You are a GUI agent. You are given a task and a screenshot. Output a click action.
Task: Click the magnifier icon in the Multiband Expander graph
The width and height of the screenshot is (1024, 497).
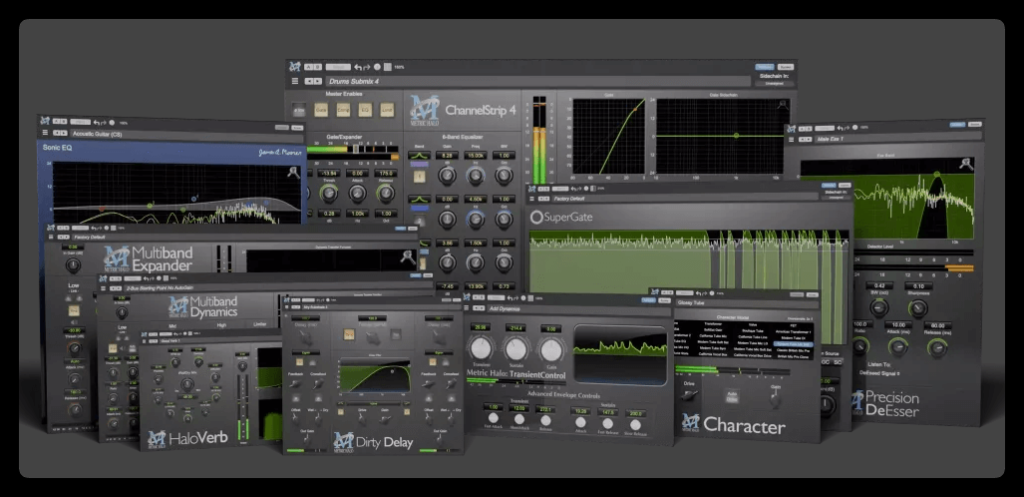tap(408, 258)
